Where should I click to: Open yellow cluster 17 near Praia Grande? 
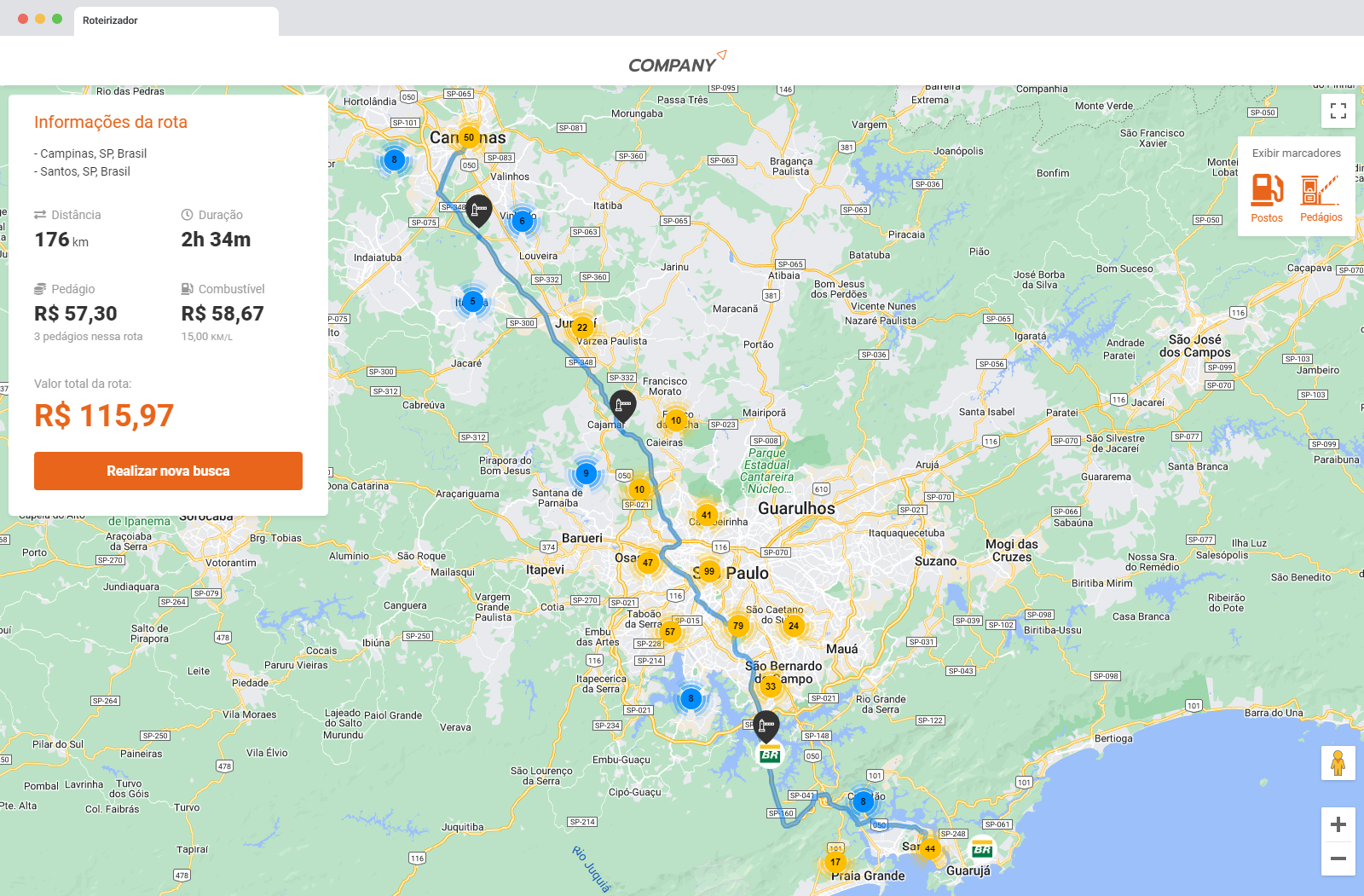[x=835, y=862]
